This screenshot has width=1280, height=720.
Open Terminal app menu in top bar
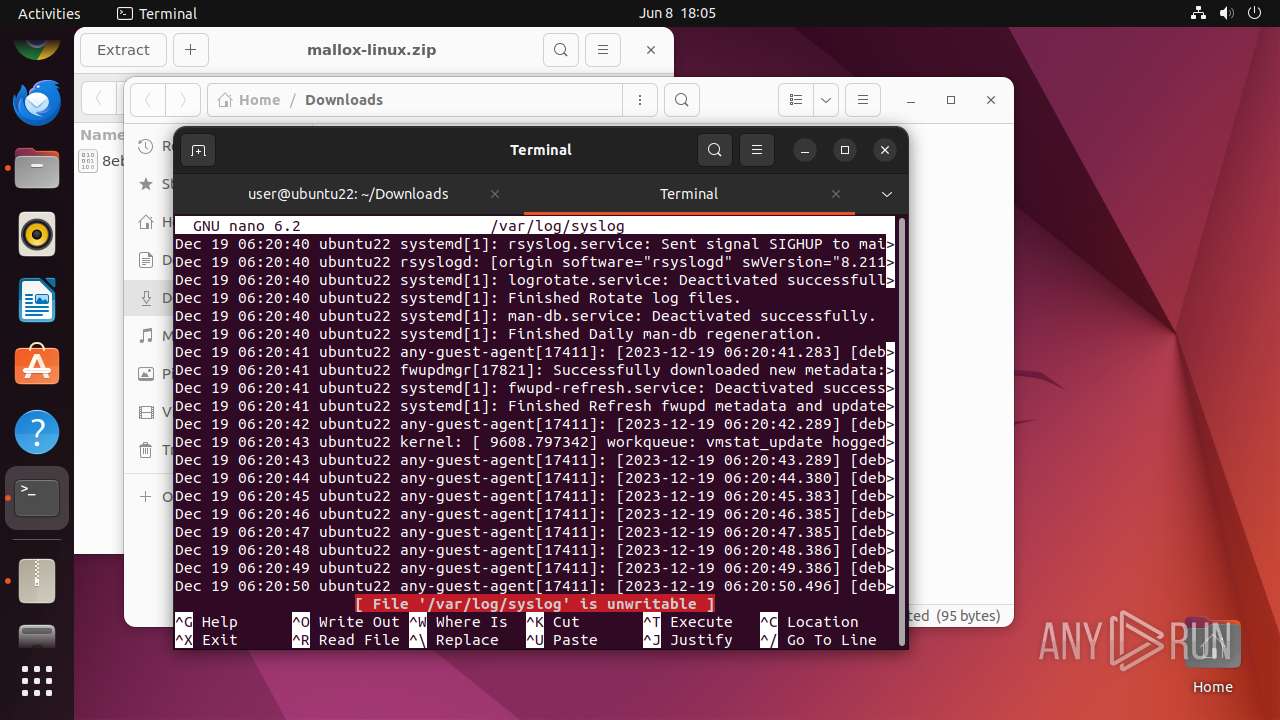(157, 13)
